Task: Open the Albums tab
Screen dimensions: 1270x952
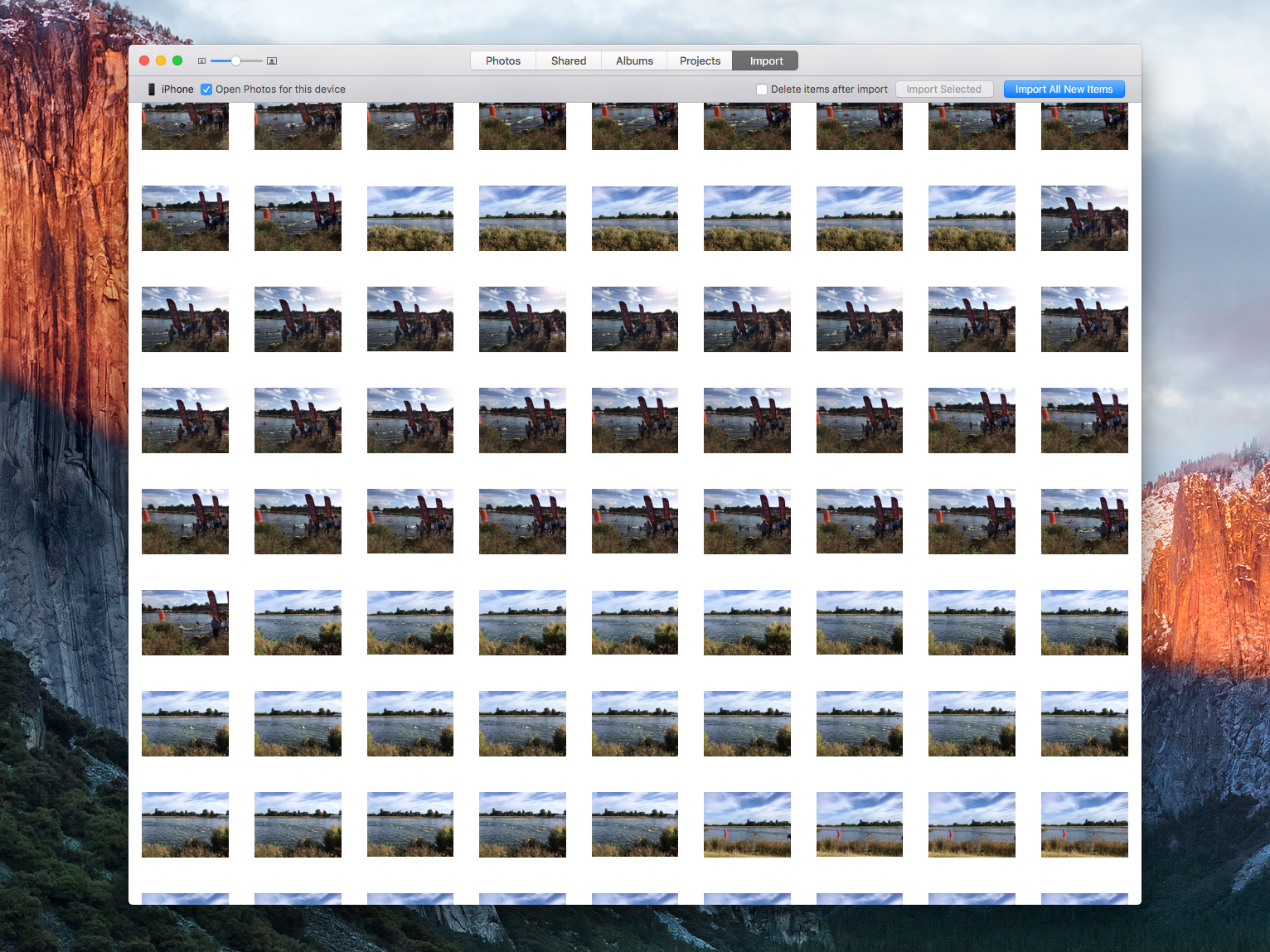Action: [634, 61]
